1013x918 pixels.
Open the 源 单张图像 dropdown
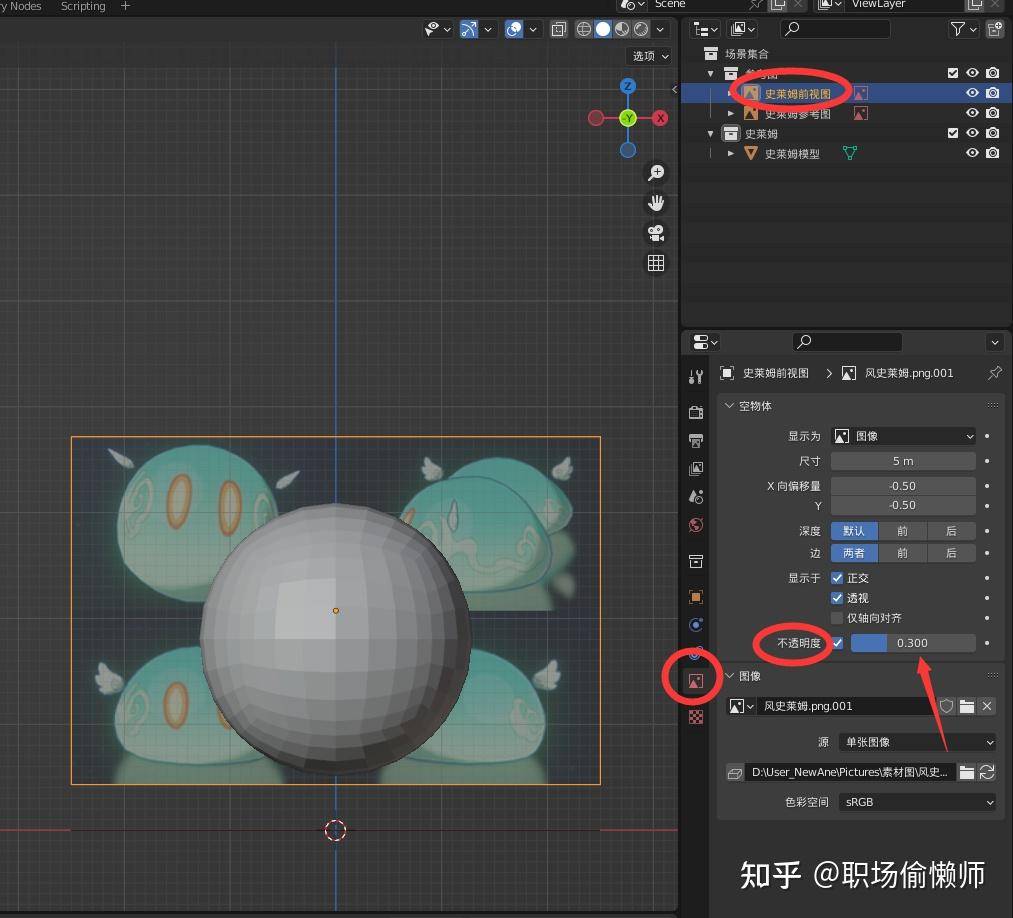917,742
